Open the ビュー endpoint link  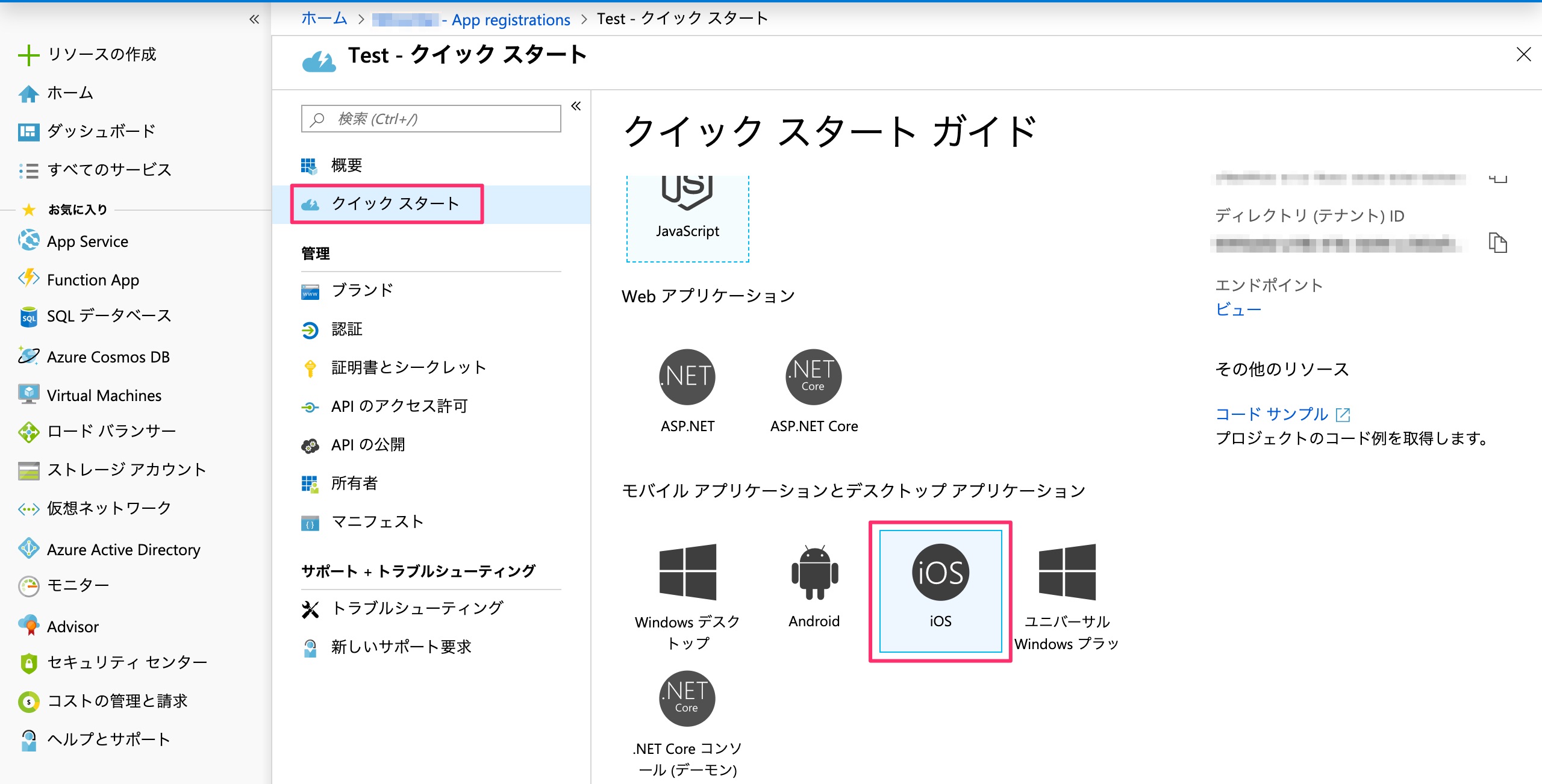(1238, 310)
